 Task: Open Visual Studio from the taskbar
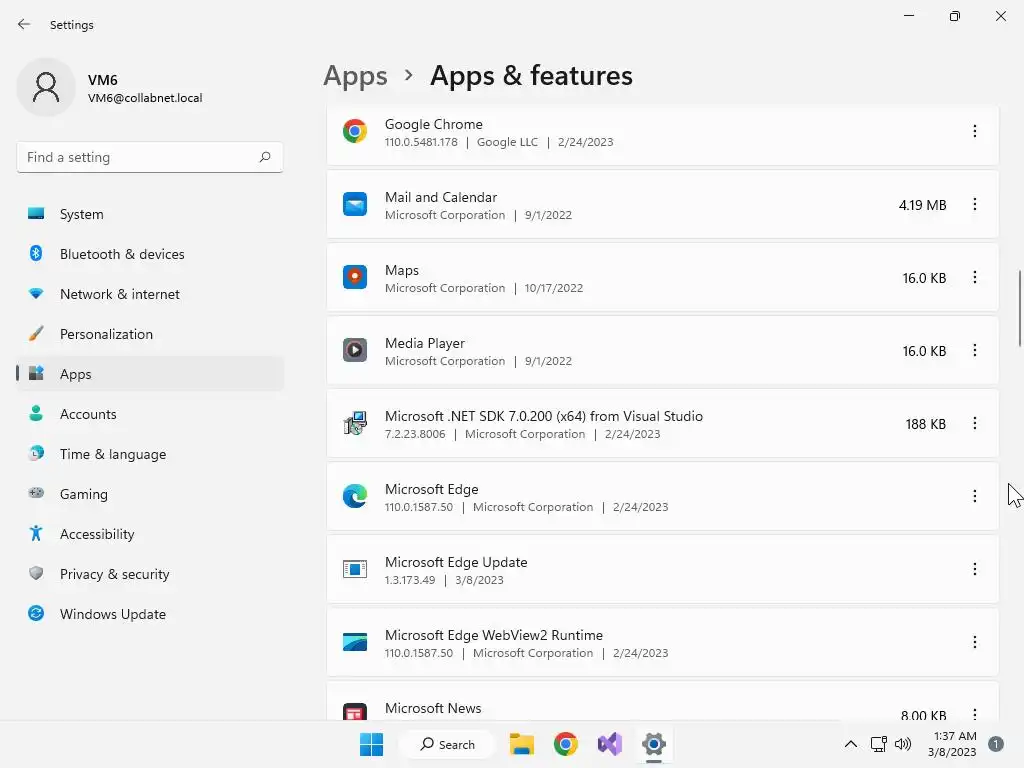[609, 744]
